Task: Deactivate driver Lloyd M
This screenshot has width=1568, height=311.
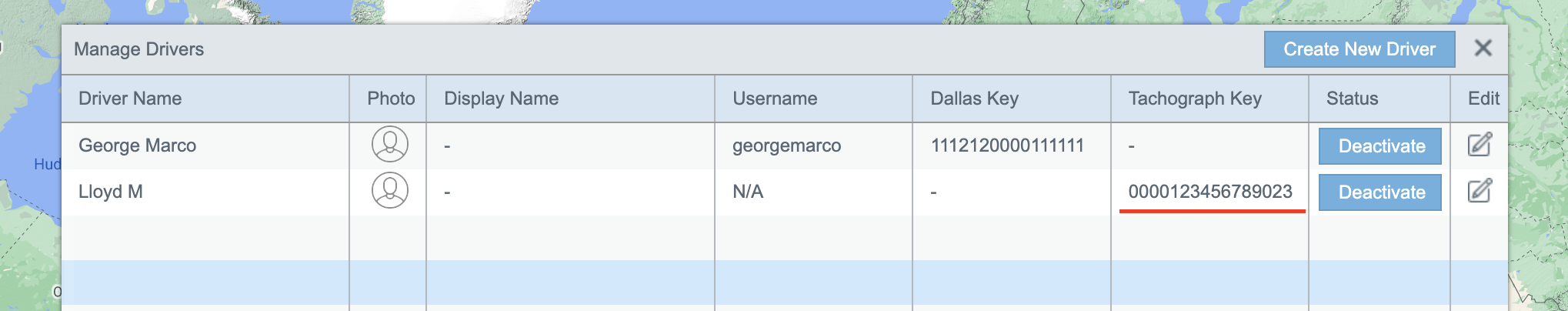Action: click(1380, 192)
